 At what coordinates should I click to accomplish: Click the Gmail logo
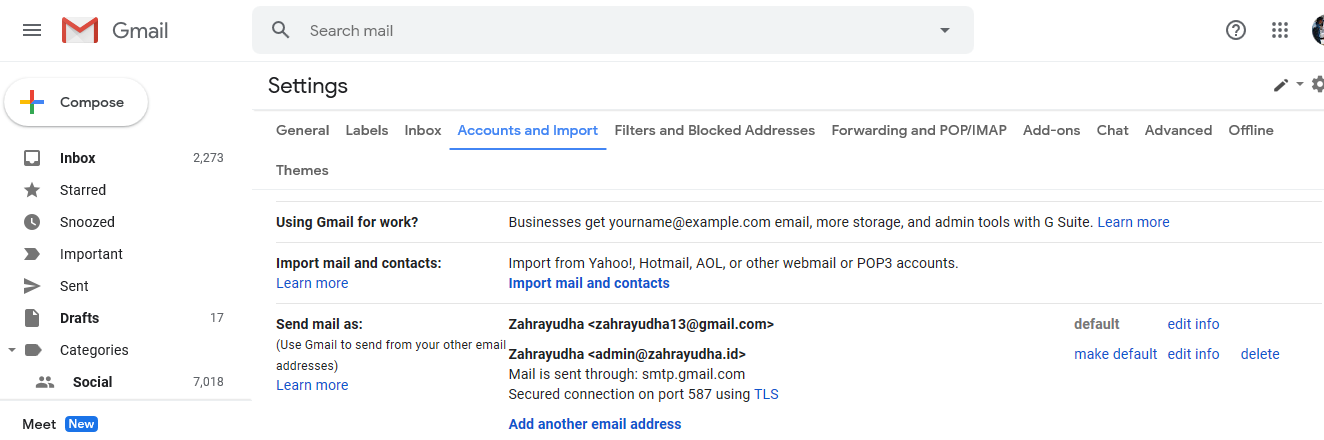pyautogui.click(x=115, y=30)
